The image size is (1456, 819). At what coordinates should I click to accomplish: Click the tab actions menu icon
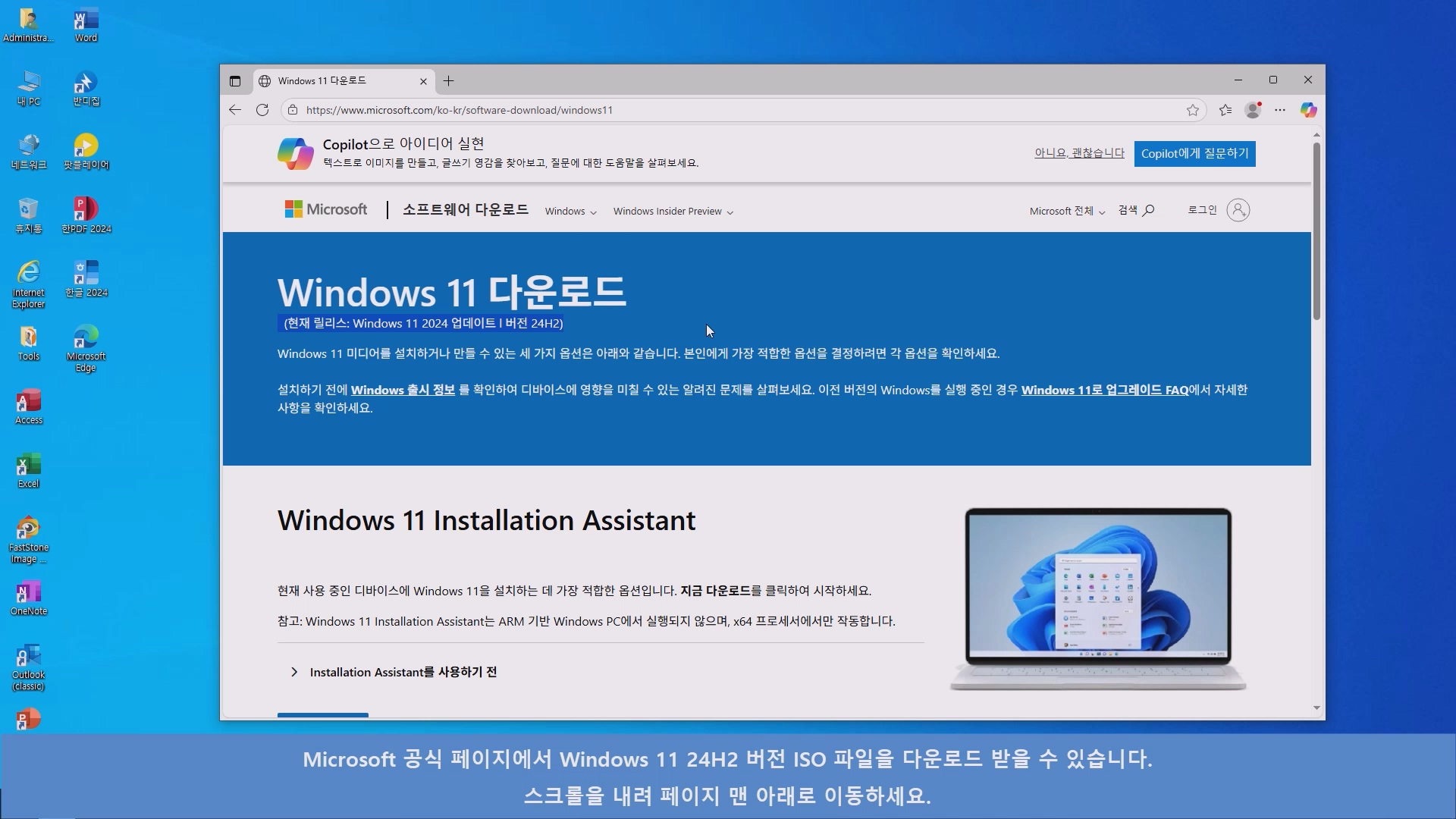point(235,81)
